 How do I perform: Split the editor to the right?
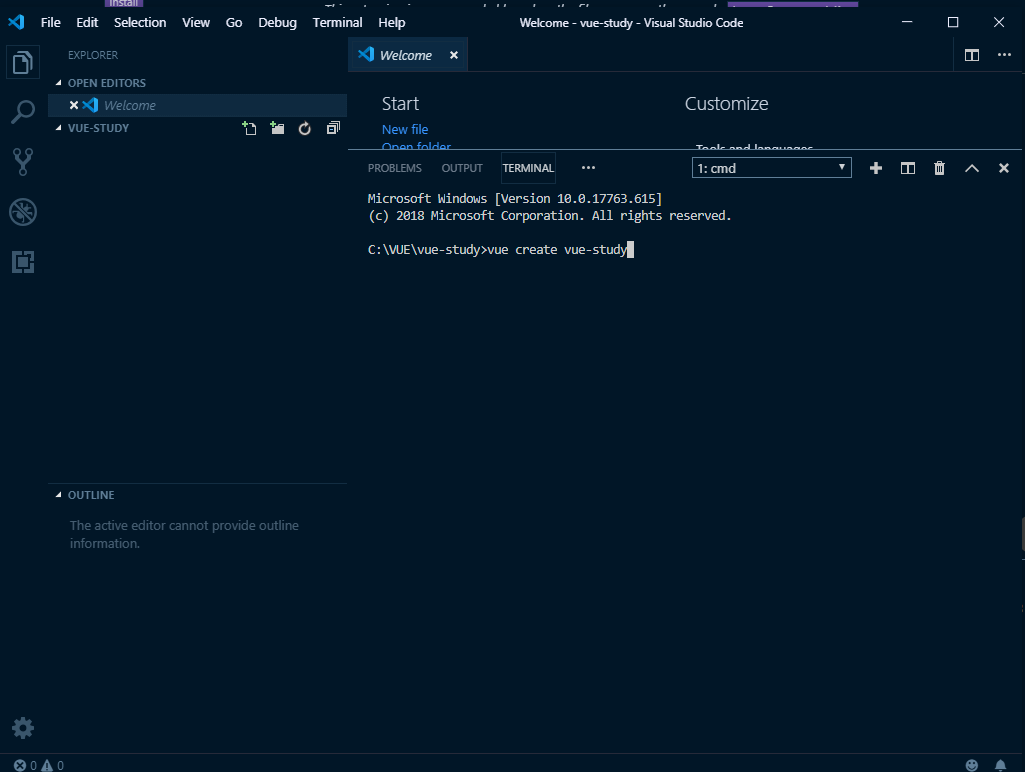tap(972, 56)
